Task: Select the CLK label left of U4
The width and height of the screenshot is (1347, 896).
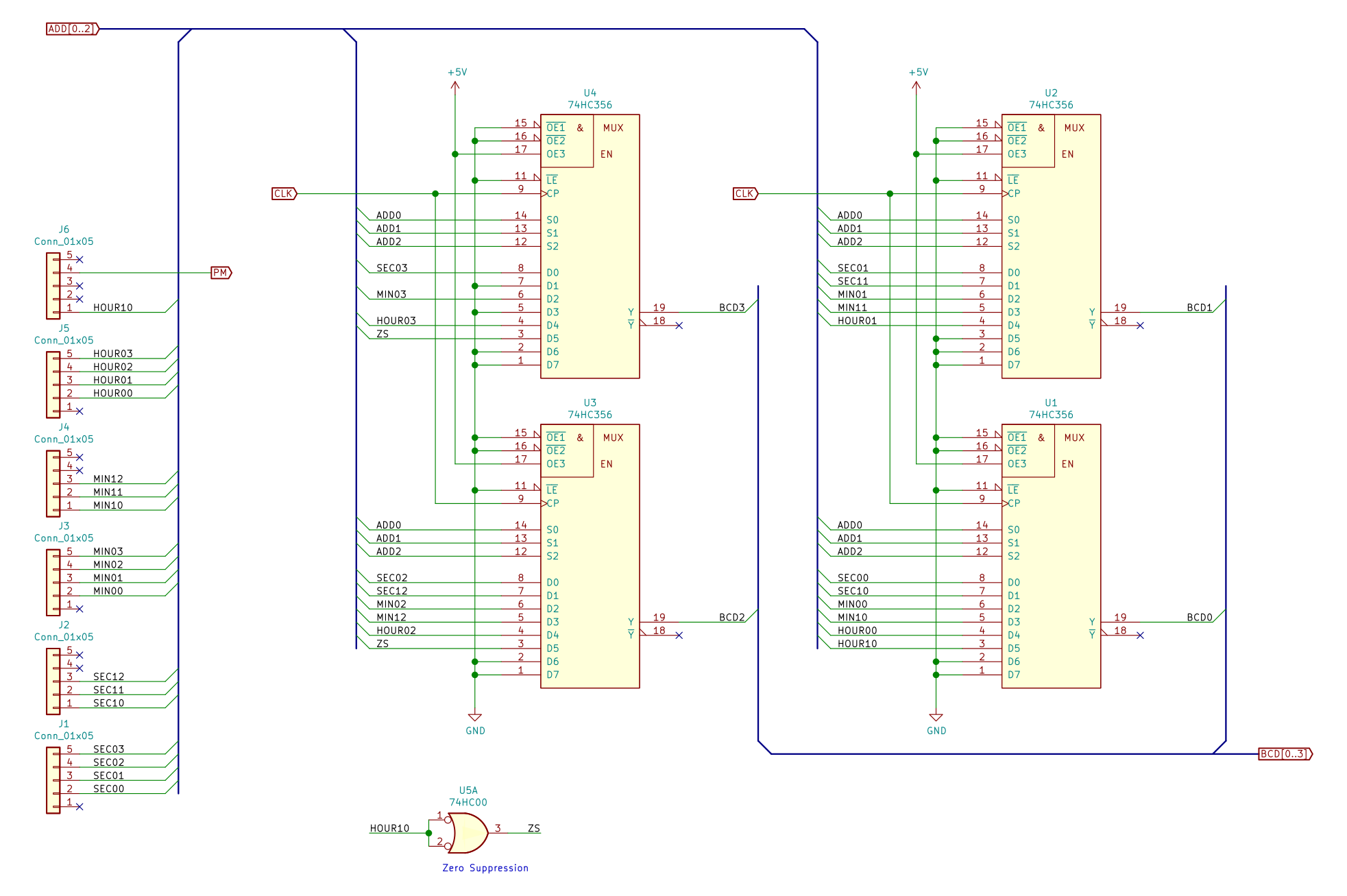Action: click(284, 194)
